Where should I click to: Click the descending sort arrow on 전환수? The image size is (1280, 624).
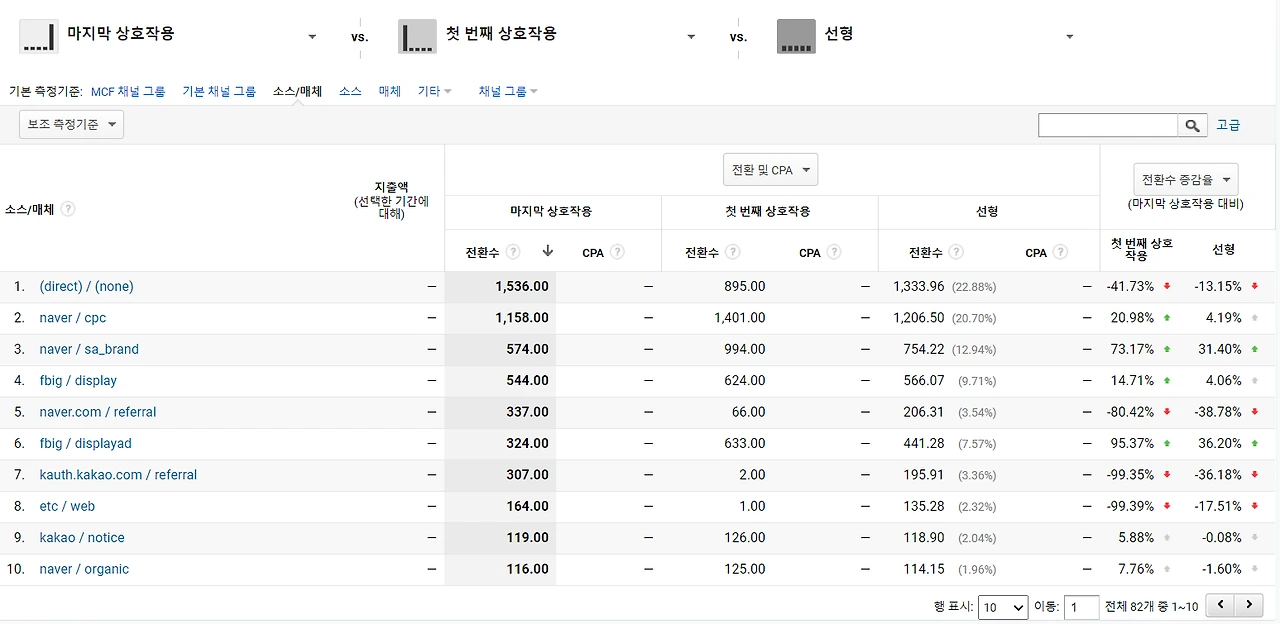coord(547,251)
